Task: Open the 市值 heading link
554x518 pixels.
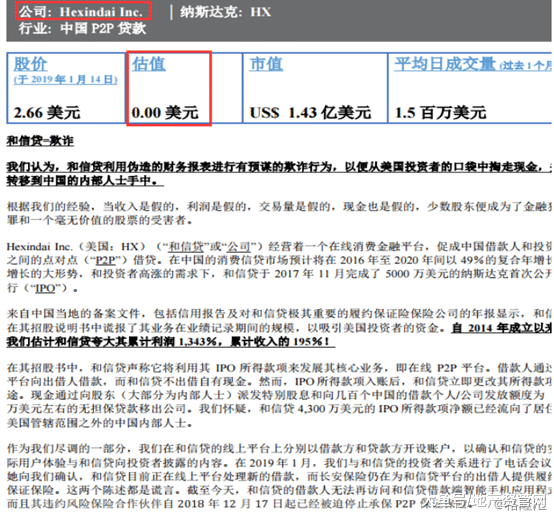Action: click(x=266, y=64)
